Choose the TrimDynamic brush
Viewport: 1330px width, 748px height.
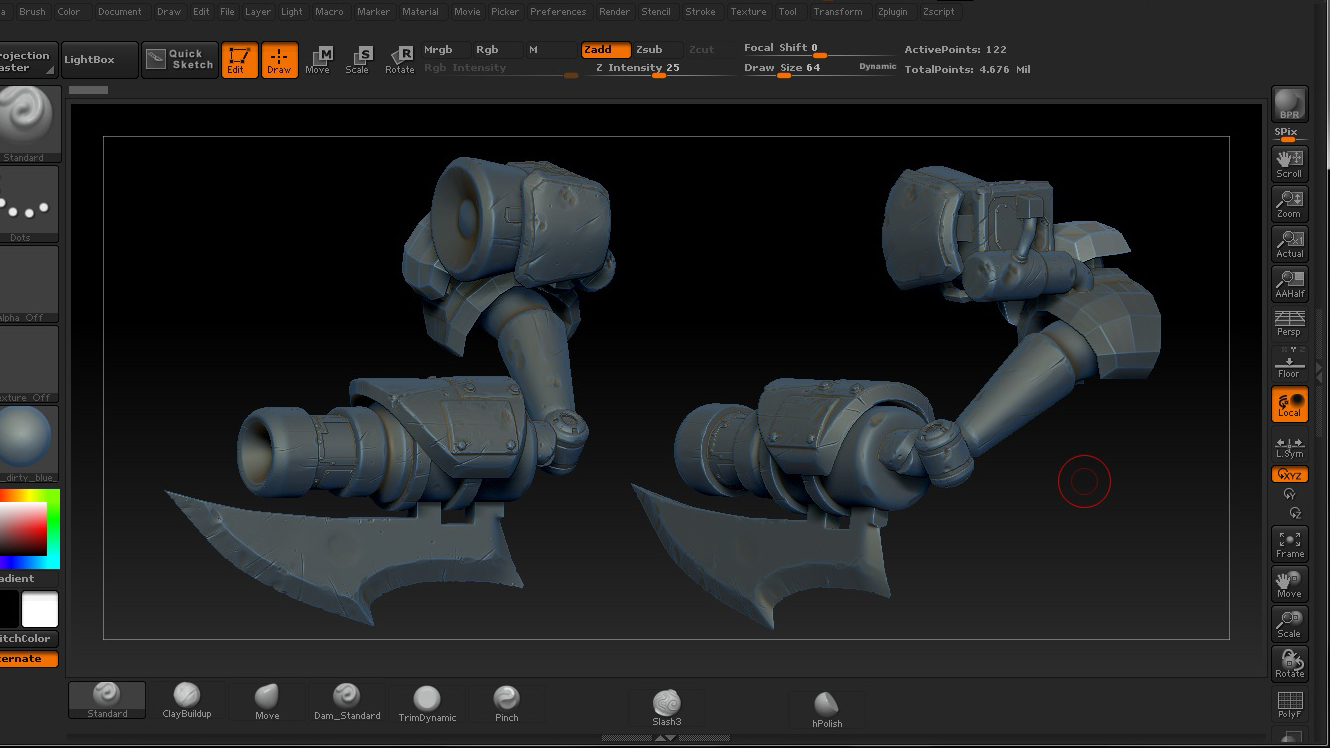[427, 702]
